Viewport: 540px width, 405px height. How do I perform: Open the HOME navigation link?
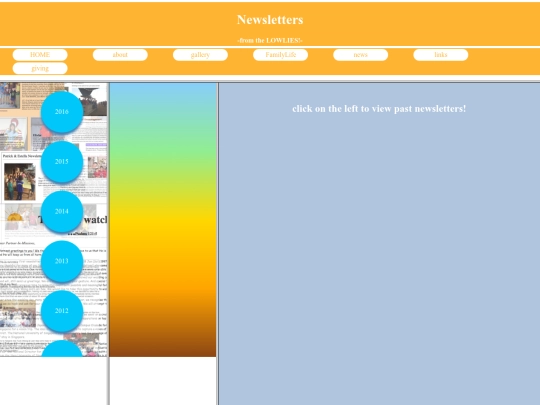[x=40, y=55]
